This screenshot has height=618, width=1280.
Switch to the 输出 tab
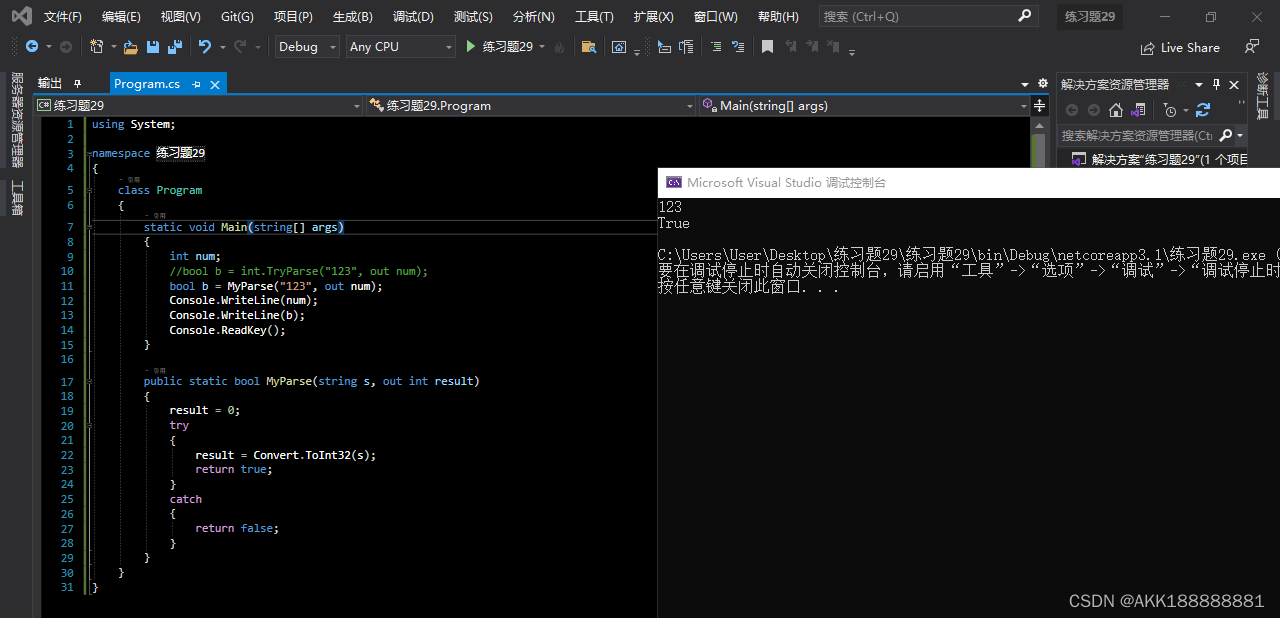tap(50, 84)
